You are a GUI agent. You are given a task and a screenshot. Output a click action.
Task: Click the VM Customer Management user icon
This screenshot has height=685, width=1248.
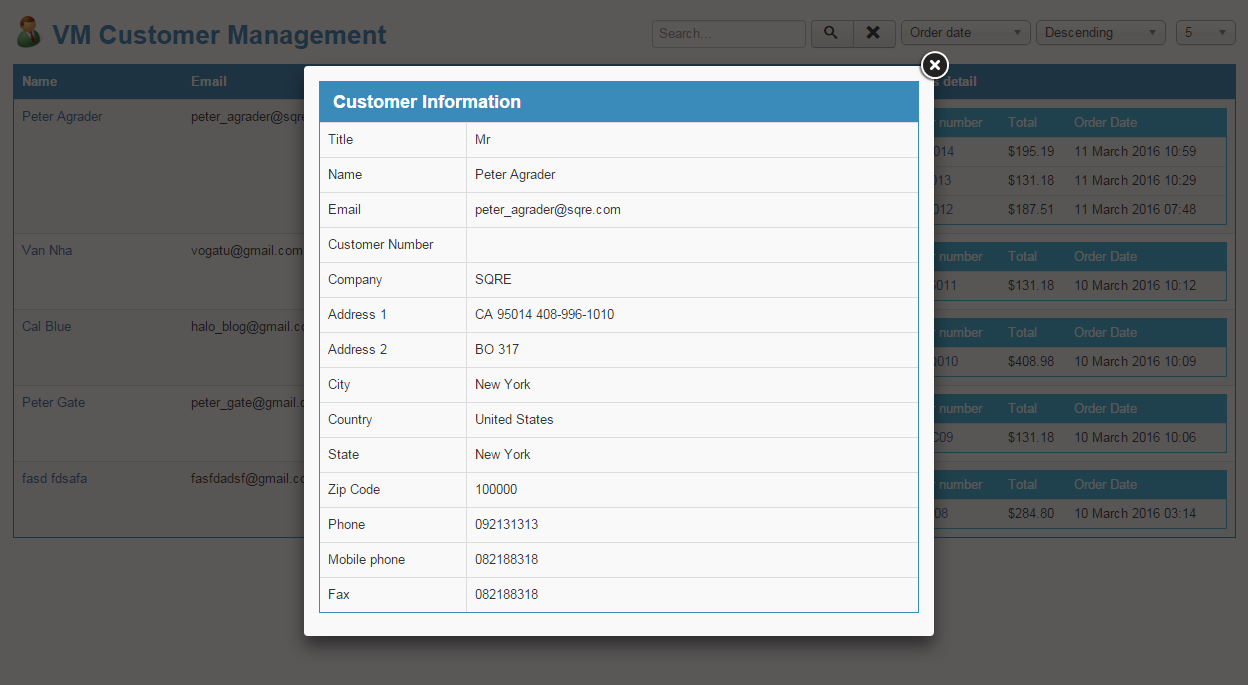28,33
